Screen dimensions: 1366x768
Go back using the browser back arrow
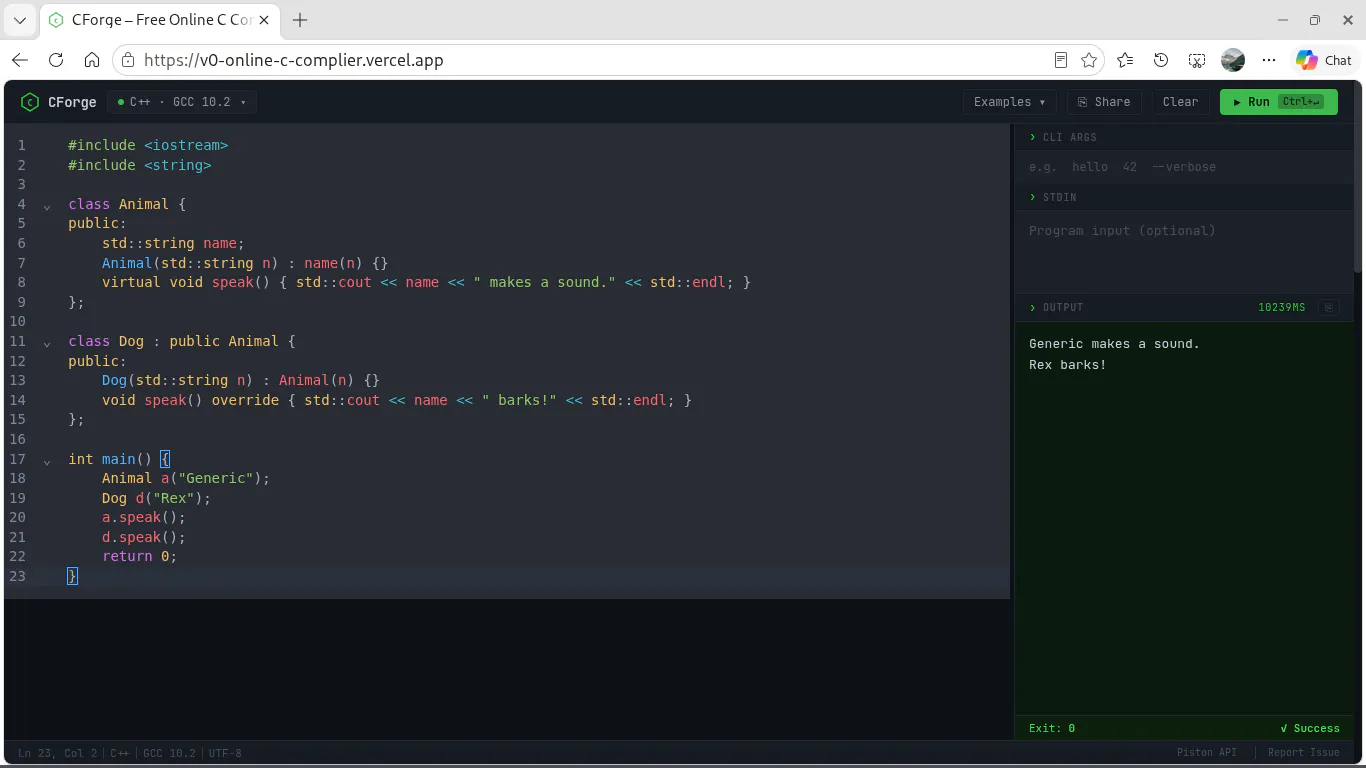point(20,60)
